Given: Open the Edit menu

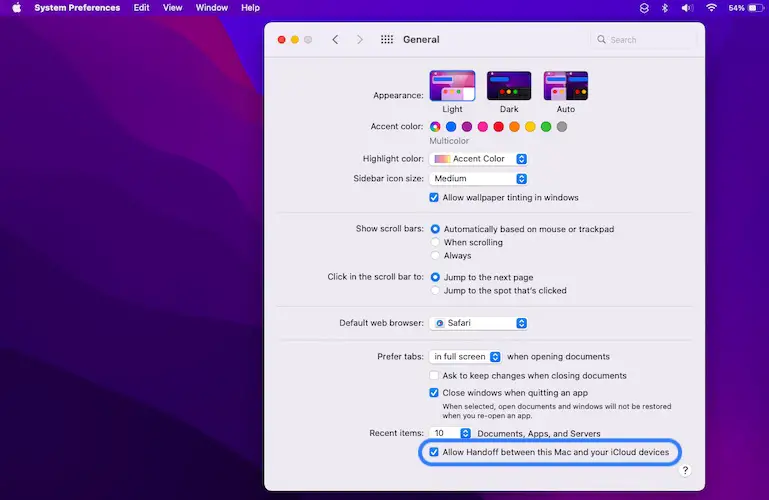Looking at the screenshot, I should tap(141, 7).
